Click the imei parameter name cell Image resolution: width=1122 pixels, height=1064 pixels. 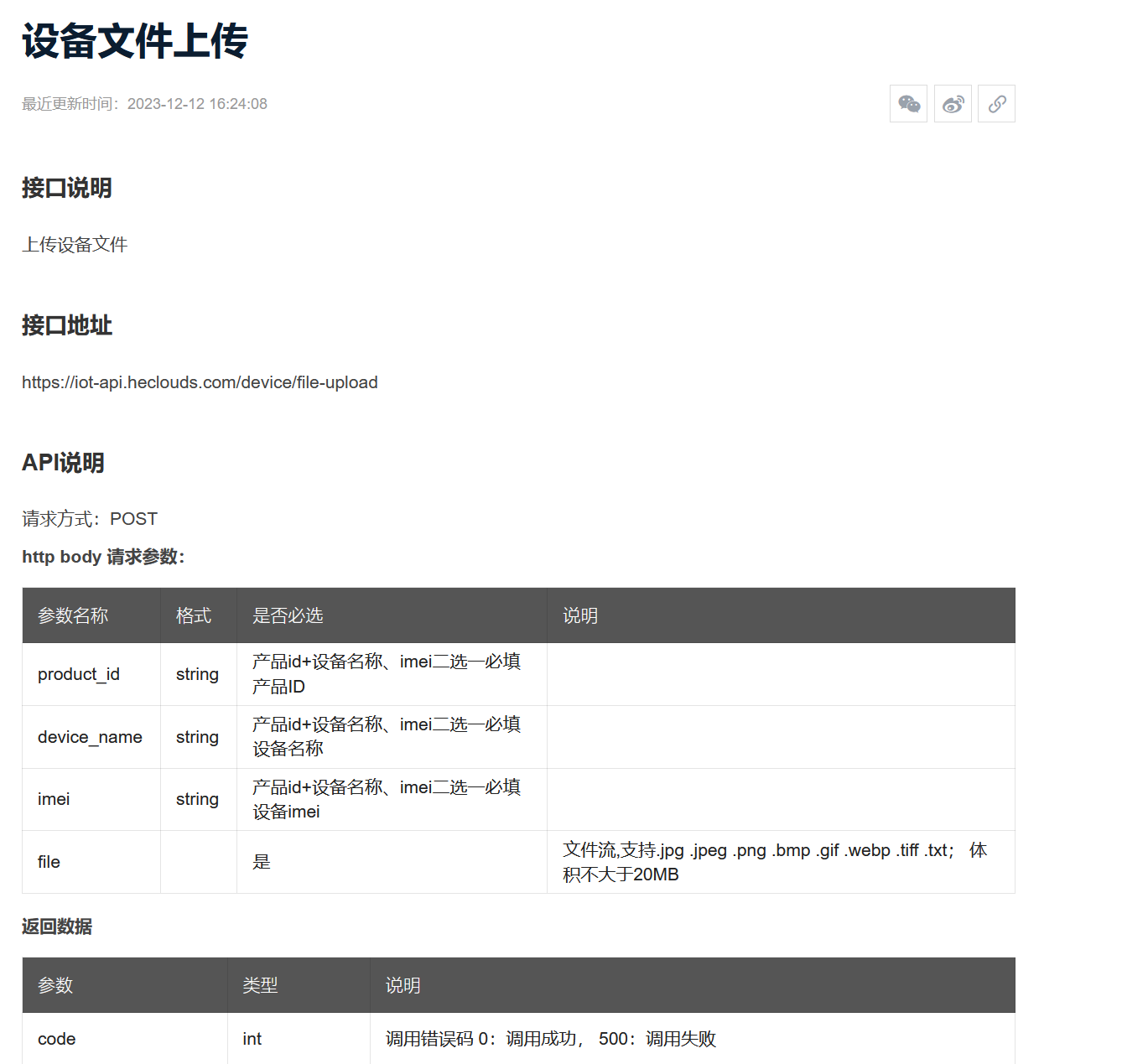pyautogui.click(x=91, y=800)
